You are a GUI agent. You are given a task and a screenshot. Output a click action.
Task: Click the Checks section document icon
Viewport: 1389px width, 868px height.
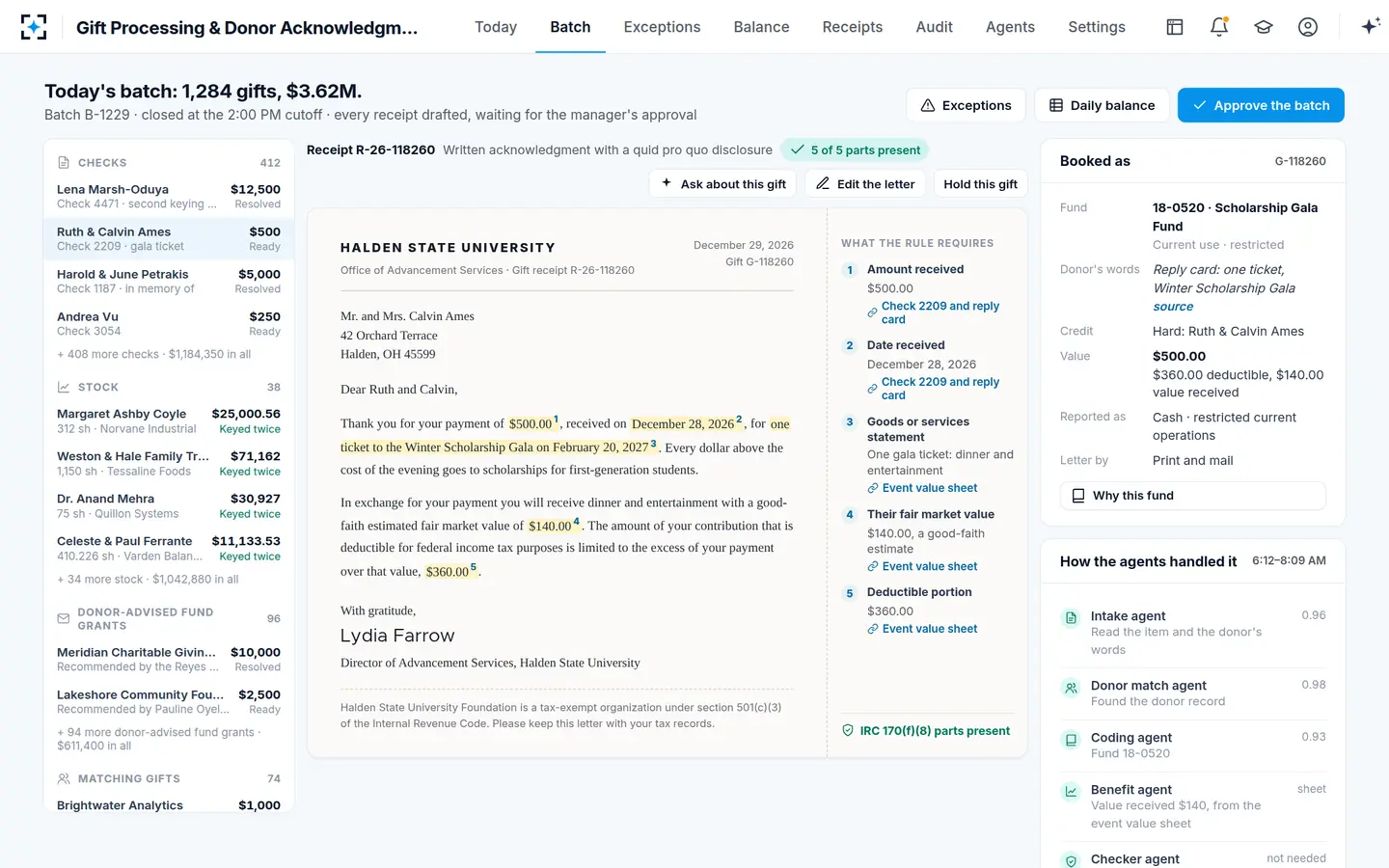click(64, 163)
